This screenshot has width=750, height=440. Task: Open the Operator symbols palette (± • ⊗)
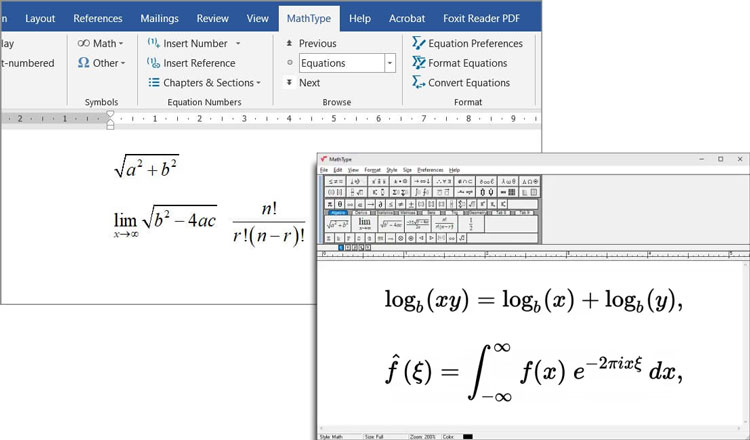(400, 181)
